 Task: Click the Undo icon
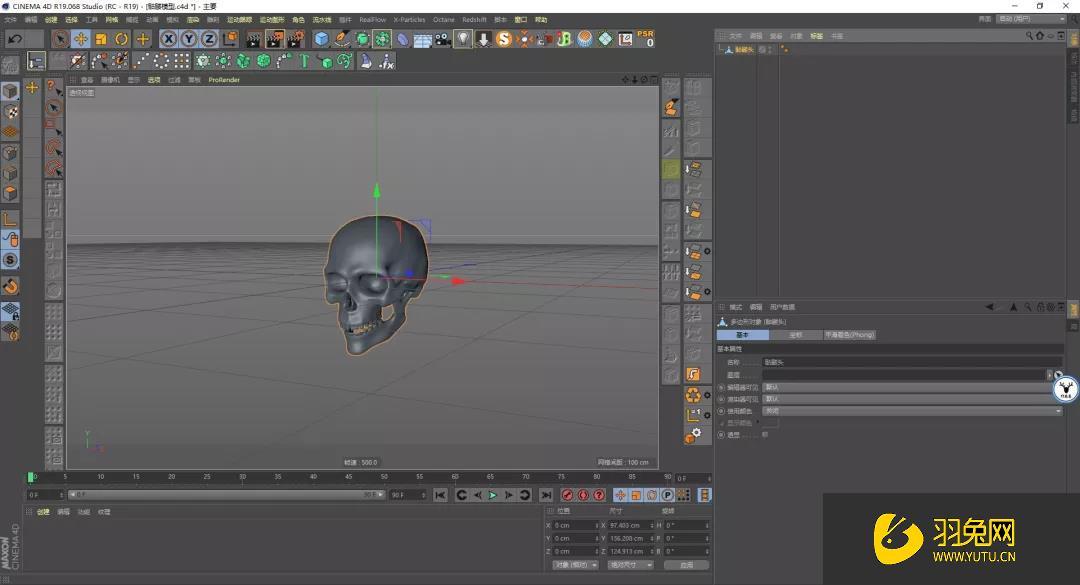point(14,38)
